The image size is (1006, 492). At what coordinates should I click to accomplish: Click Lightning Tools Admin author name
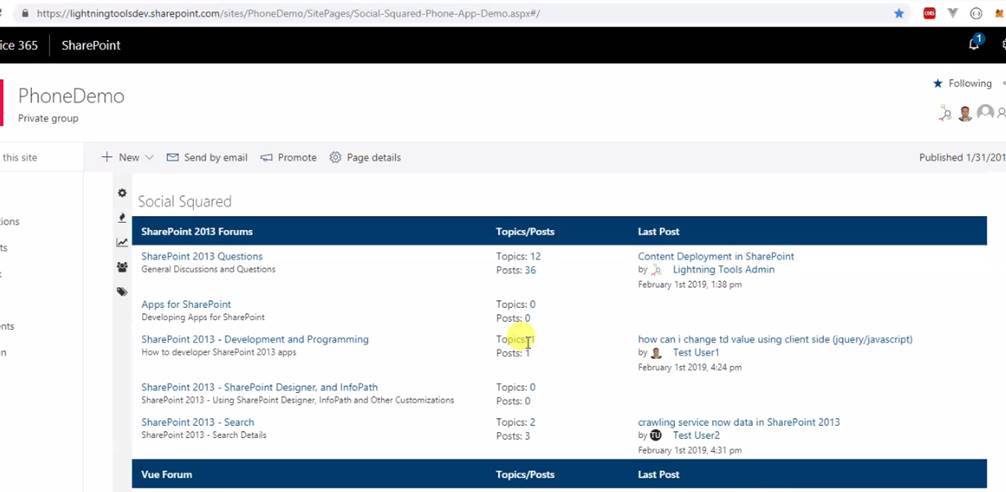coord(724,269)
